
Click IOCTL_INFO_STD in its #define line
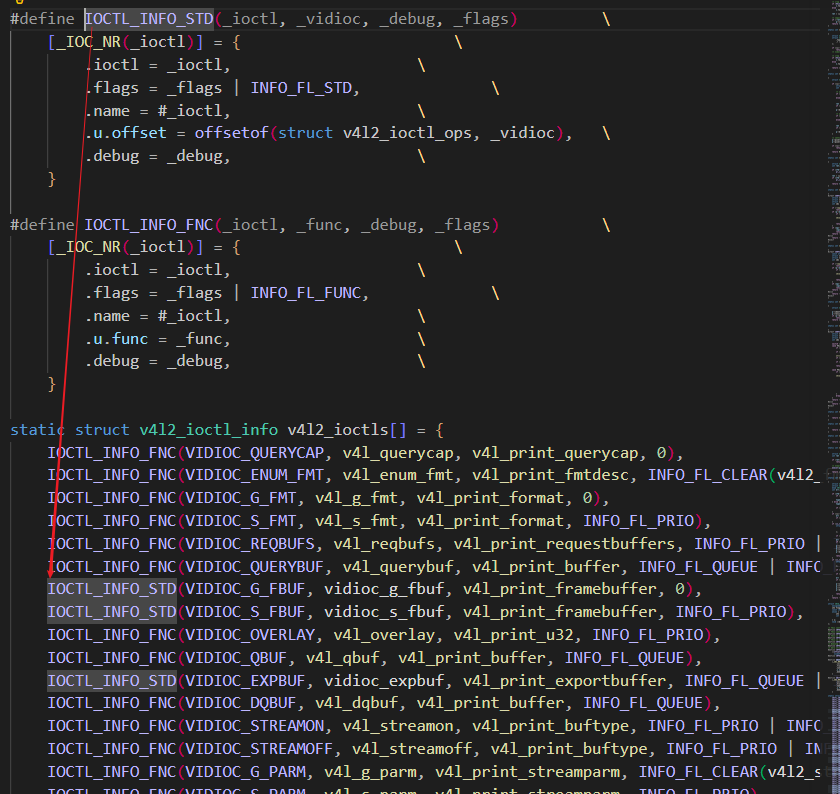(149, 19)
